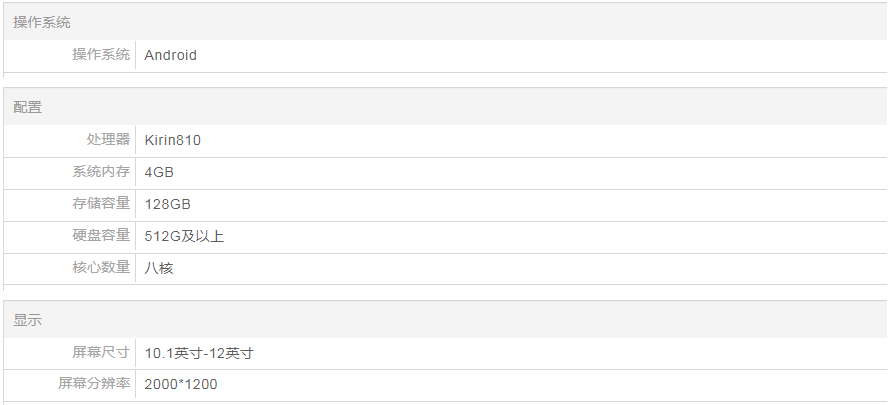Image resolution: width=892 pixels, height=405 pixels.
Task: Click the 屏幕尺寸 row label
Action: pos(101,353)
